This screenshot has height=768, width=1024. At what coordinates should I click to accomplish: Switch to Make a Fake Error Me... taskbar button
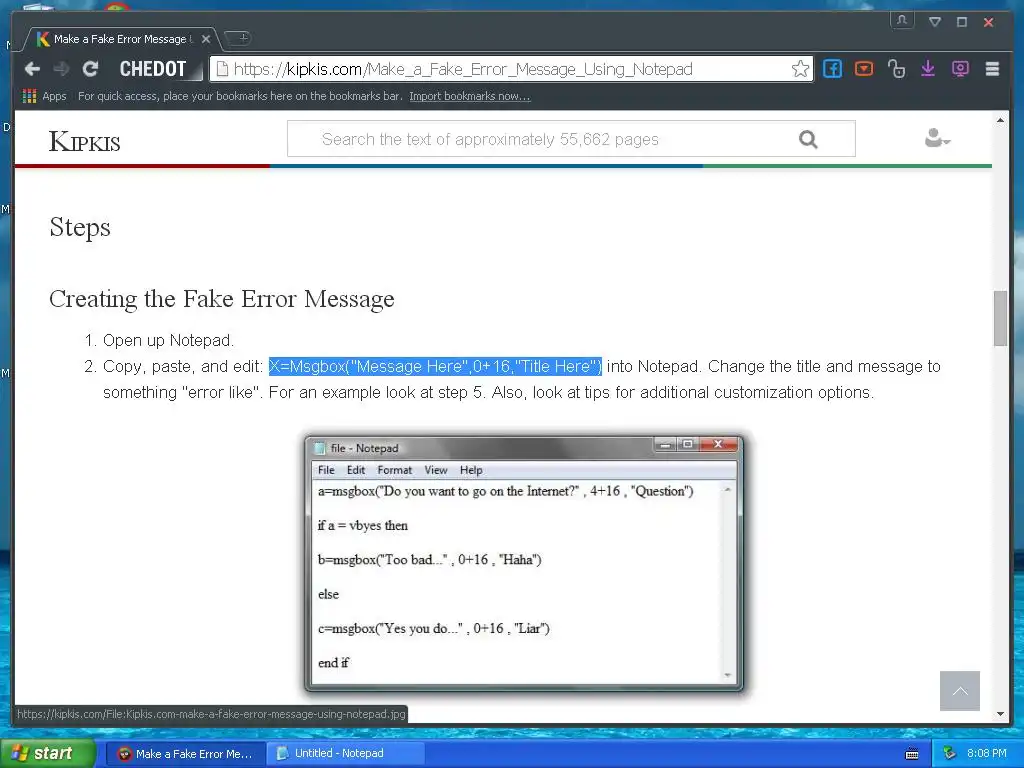(x=185, y=754)
